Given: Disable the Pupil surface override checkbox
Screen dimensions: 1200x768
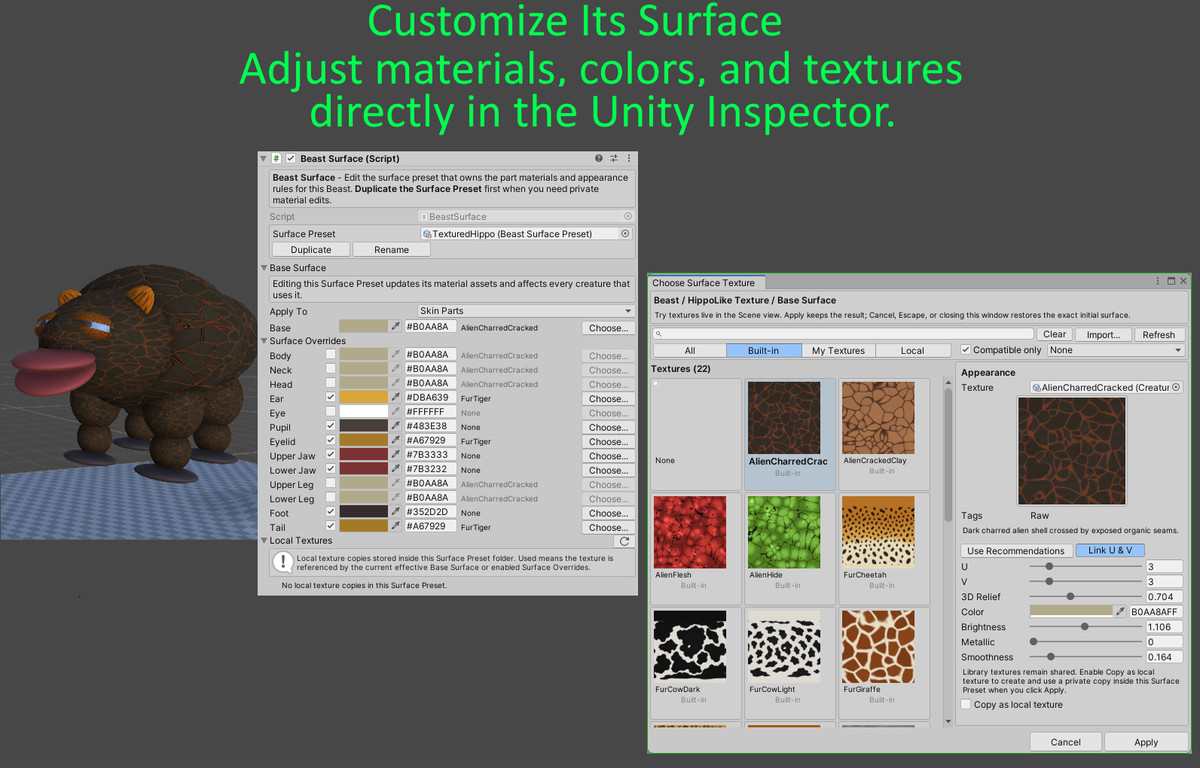Looking at the screenshot, I should (331, 427).
